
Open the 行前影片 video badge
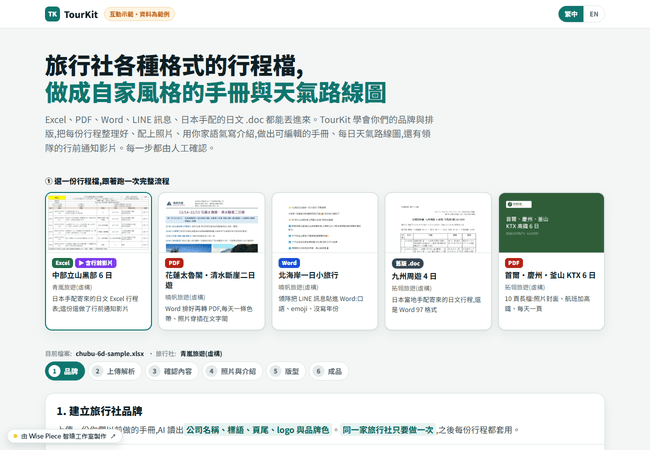pos(96,263)
